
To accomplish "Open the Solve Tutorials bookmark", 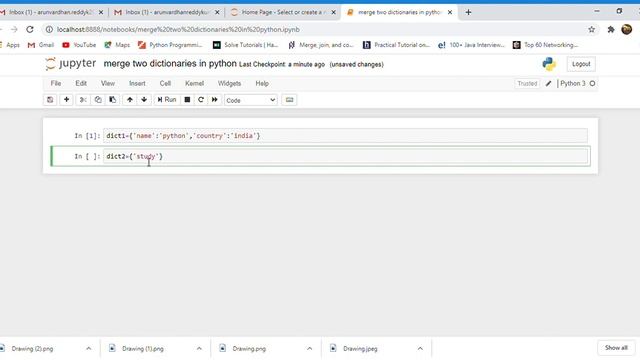I will (x=246, y=45).
